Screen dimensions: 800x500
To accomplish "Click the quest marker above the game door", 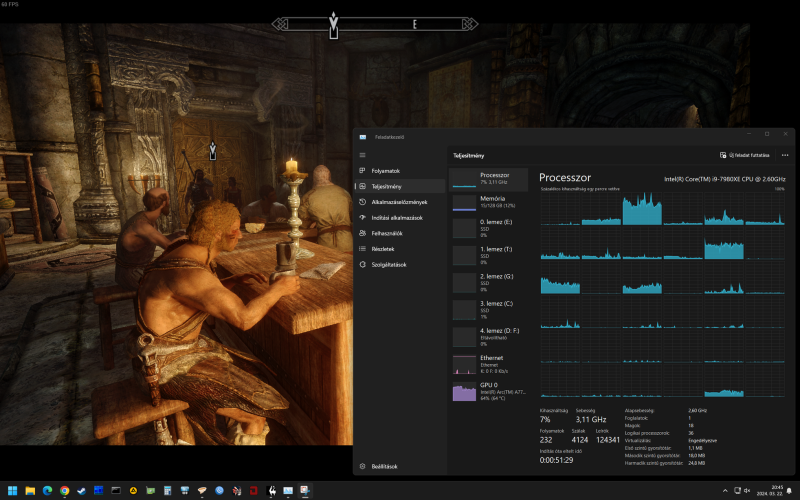I will tap(213, 151).
